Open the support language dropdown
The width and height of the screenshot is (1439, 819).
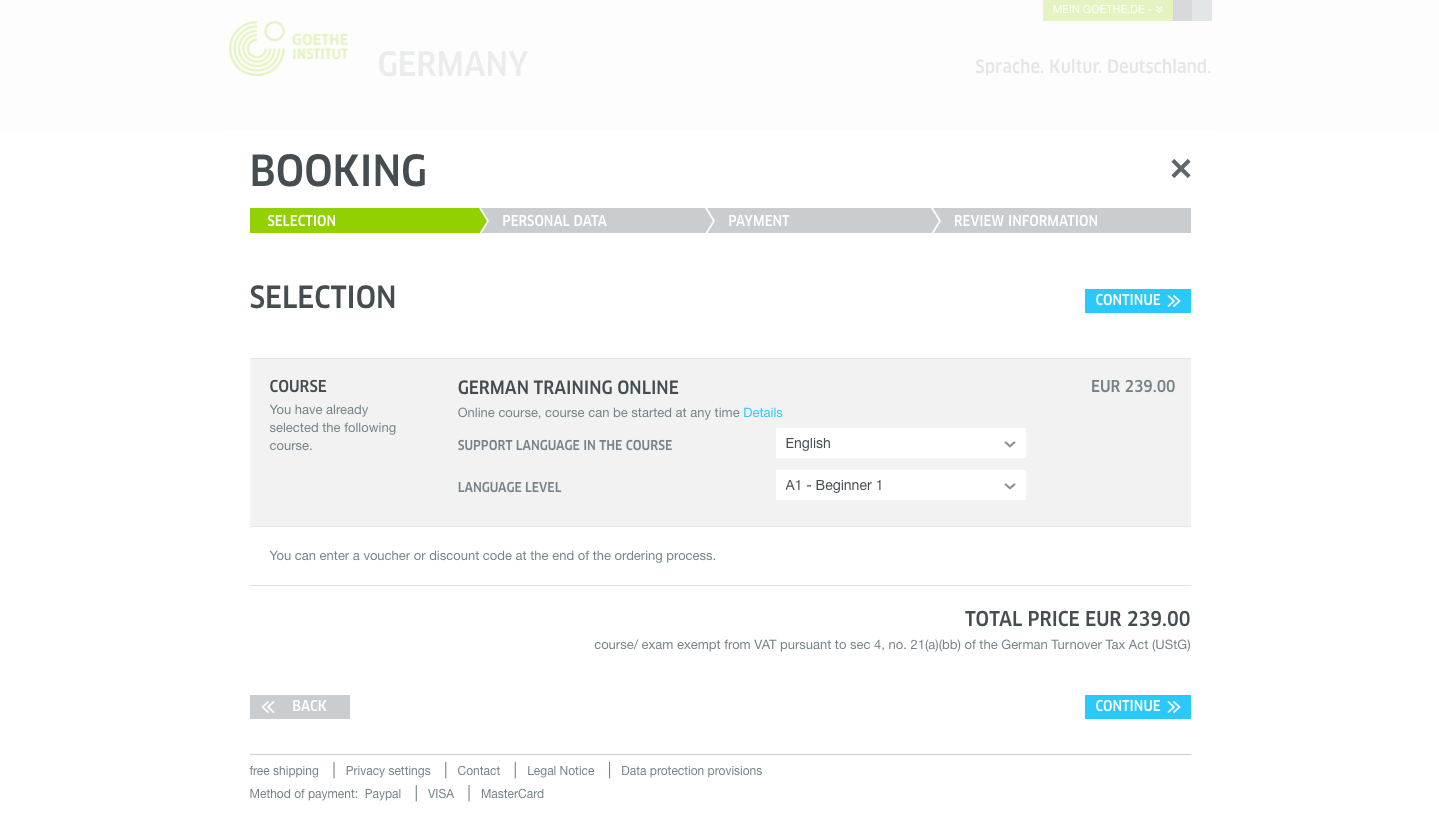(x=900, y=444)
